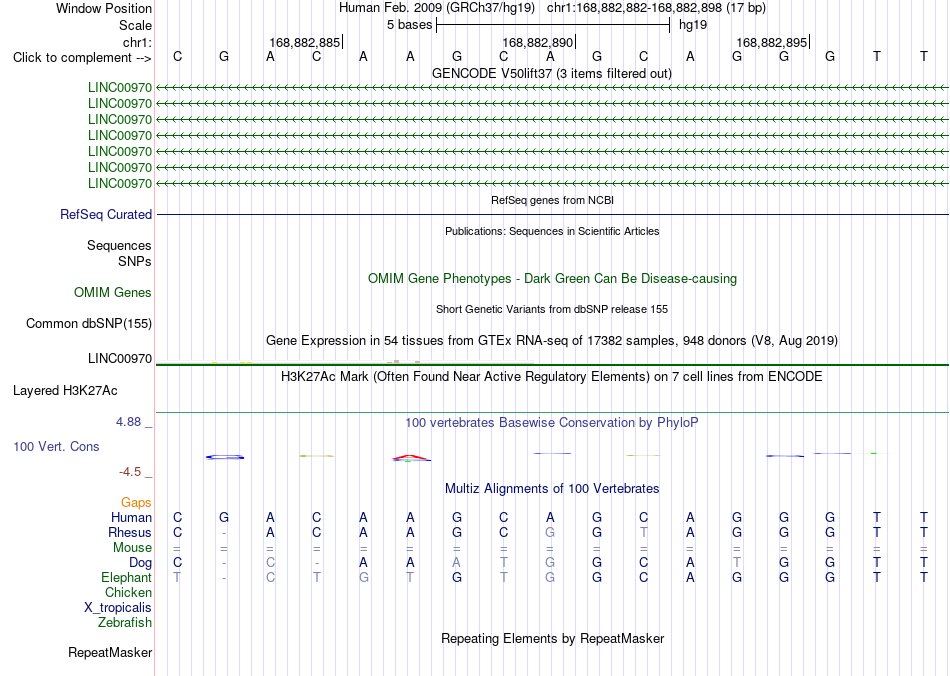The width and height of the screenshot is (950, 676).
Task: Click the Layered H3K27Ac label
Action: (x=65, y=391)
